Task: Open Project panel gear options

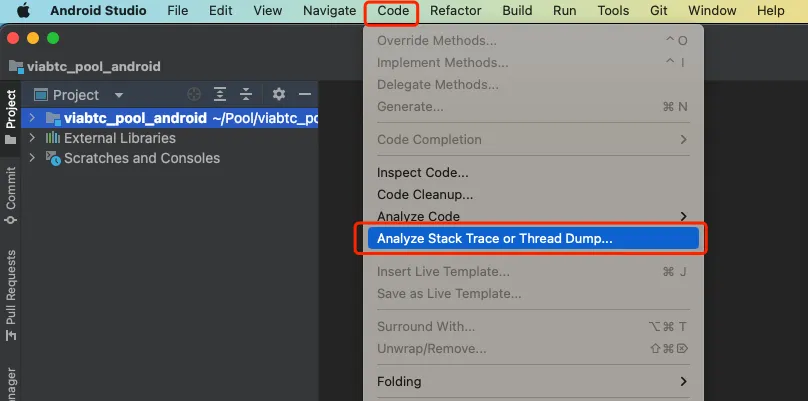Action: (279, 94)
